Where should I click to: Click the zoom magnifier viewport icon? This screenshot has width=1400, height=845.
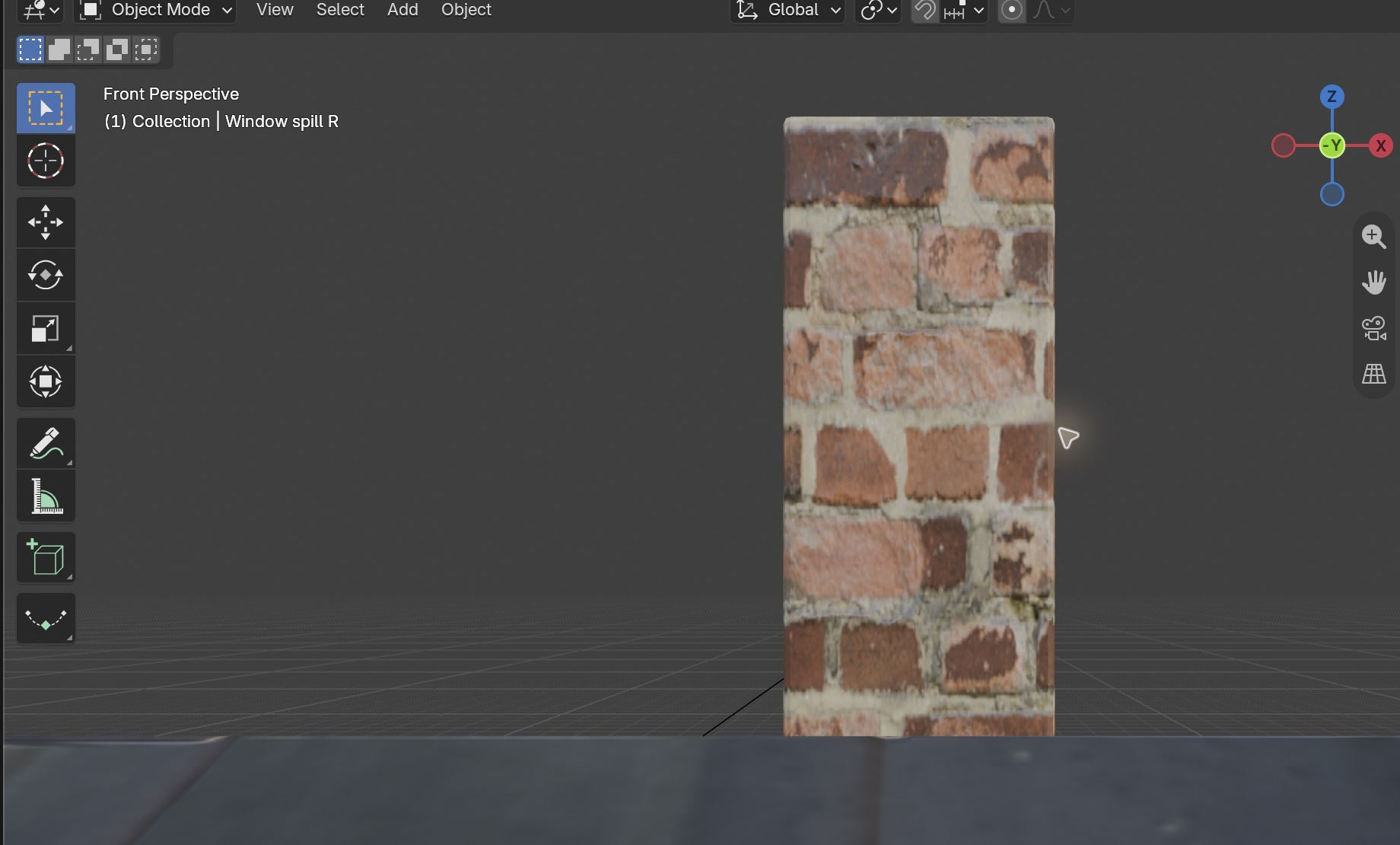coord(1373,236)
